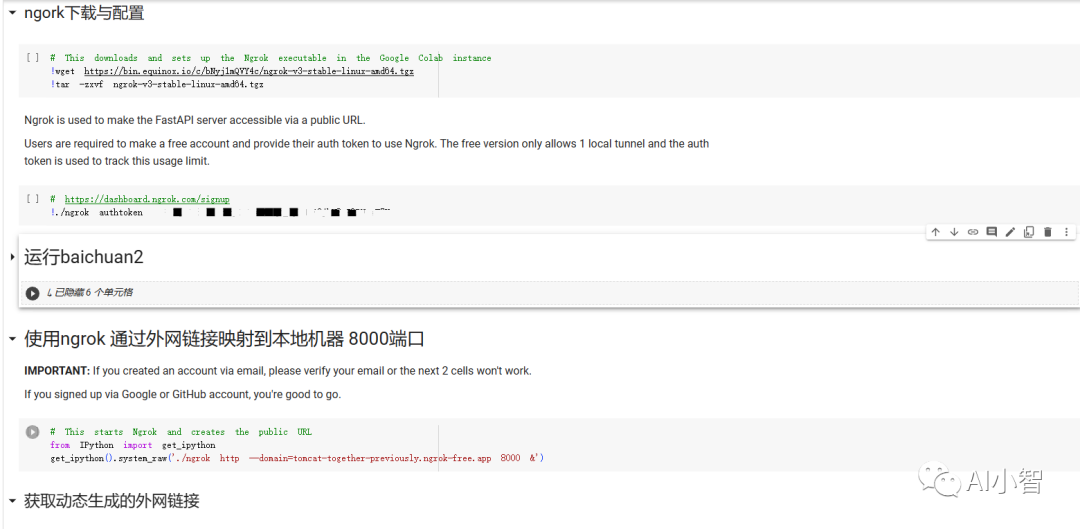Screen dimensions: 1080x529
Task: Run the wget Ngrok download cell
Action: tap(32, 58)
